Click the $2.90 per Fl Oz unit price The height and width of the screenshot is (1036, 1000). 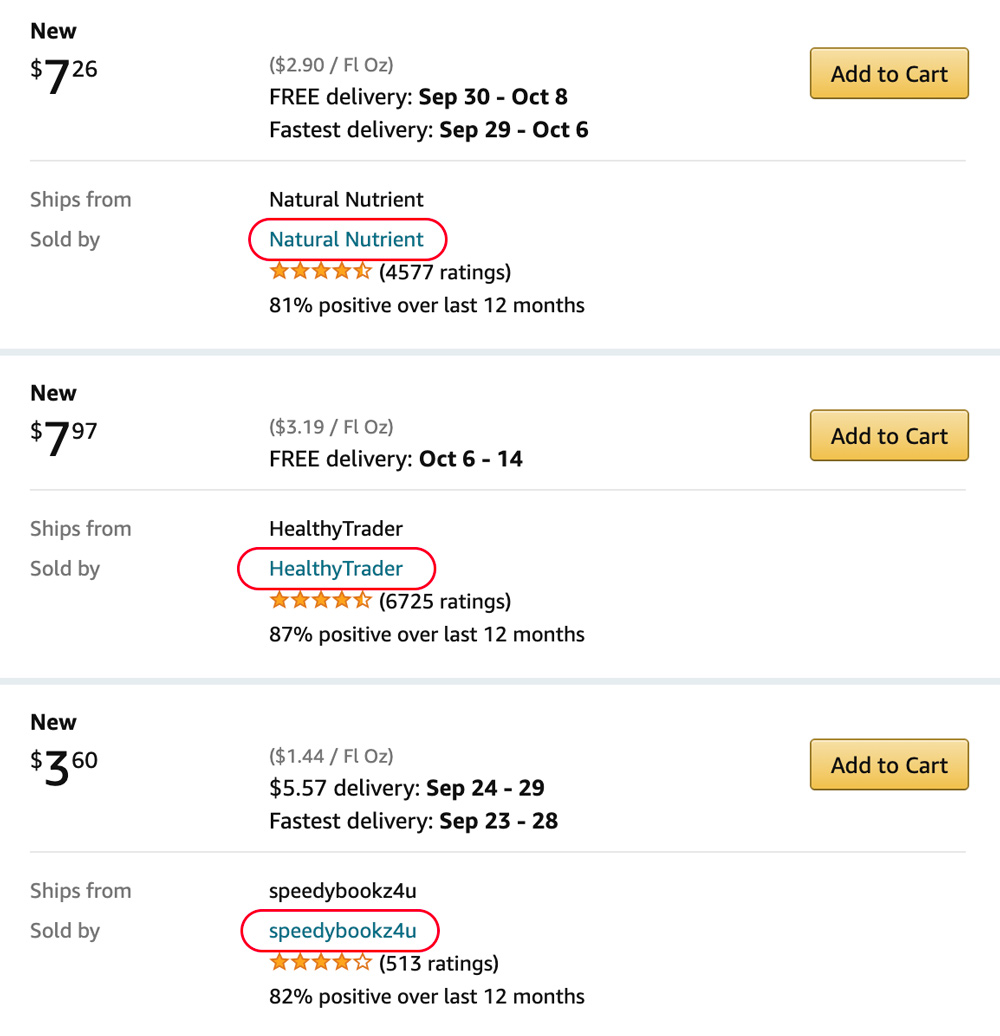[331, 65]
